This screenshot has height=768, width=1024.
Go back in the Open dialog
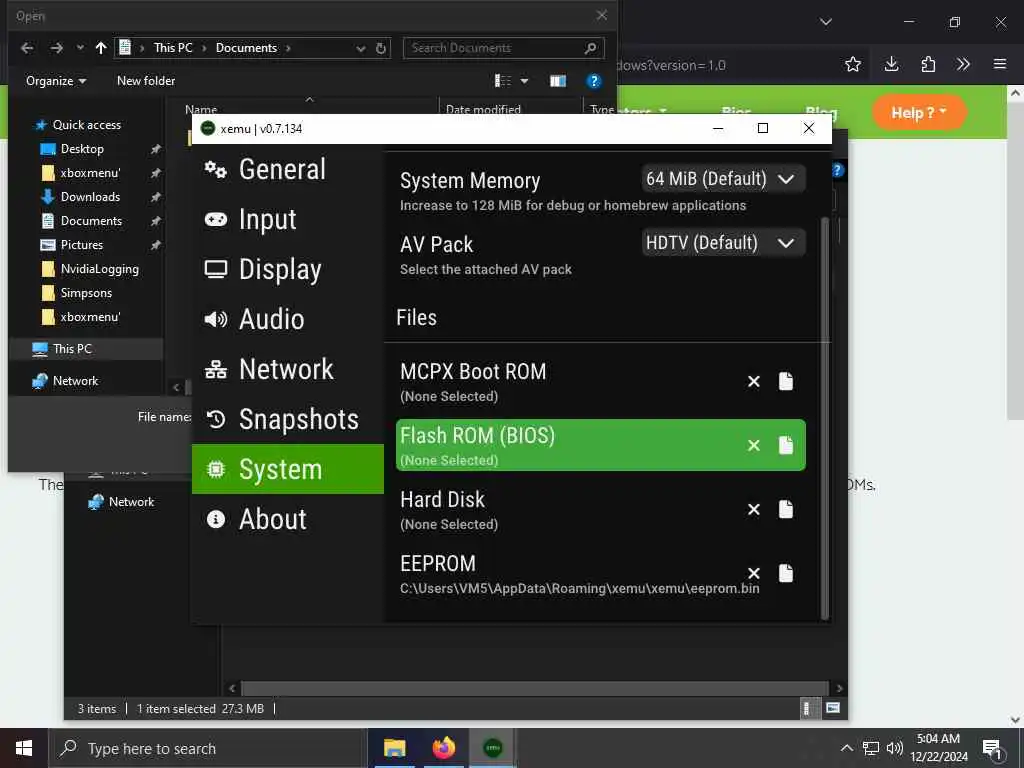[x=27, y=48]
